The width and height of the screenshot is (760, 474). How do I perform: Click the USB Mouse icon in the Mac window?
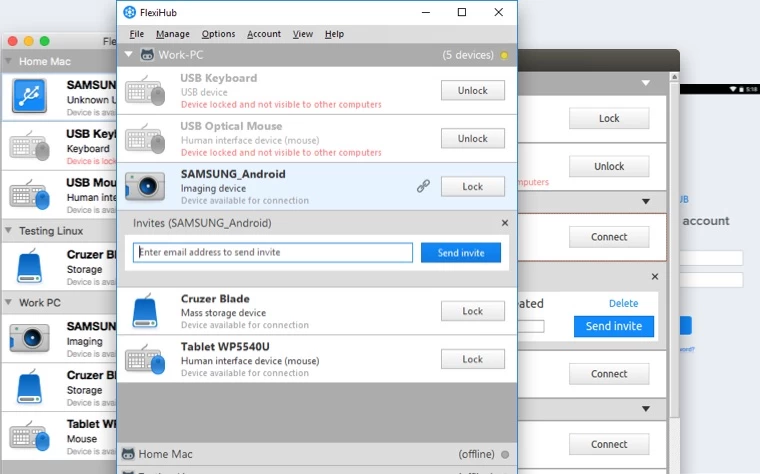[x=30, y=194]
